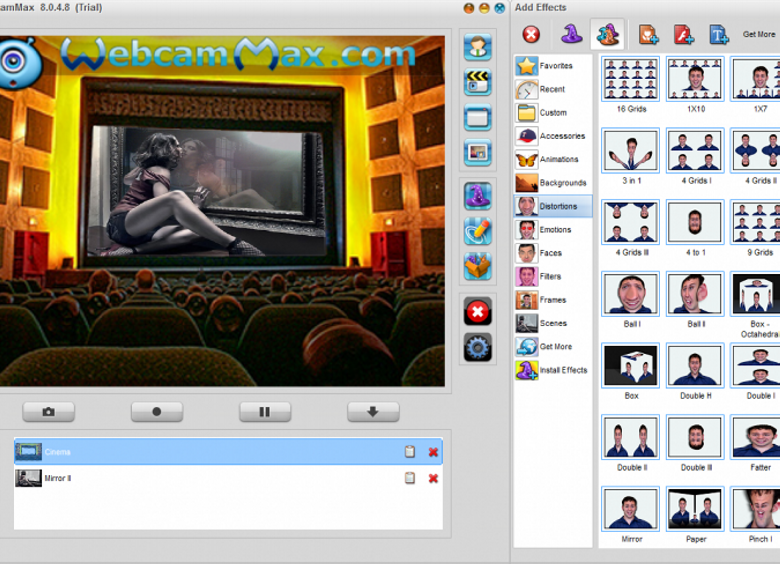Open the Frames category

[x=553, y=299]
